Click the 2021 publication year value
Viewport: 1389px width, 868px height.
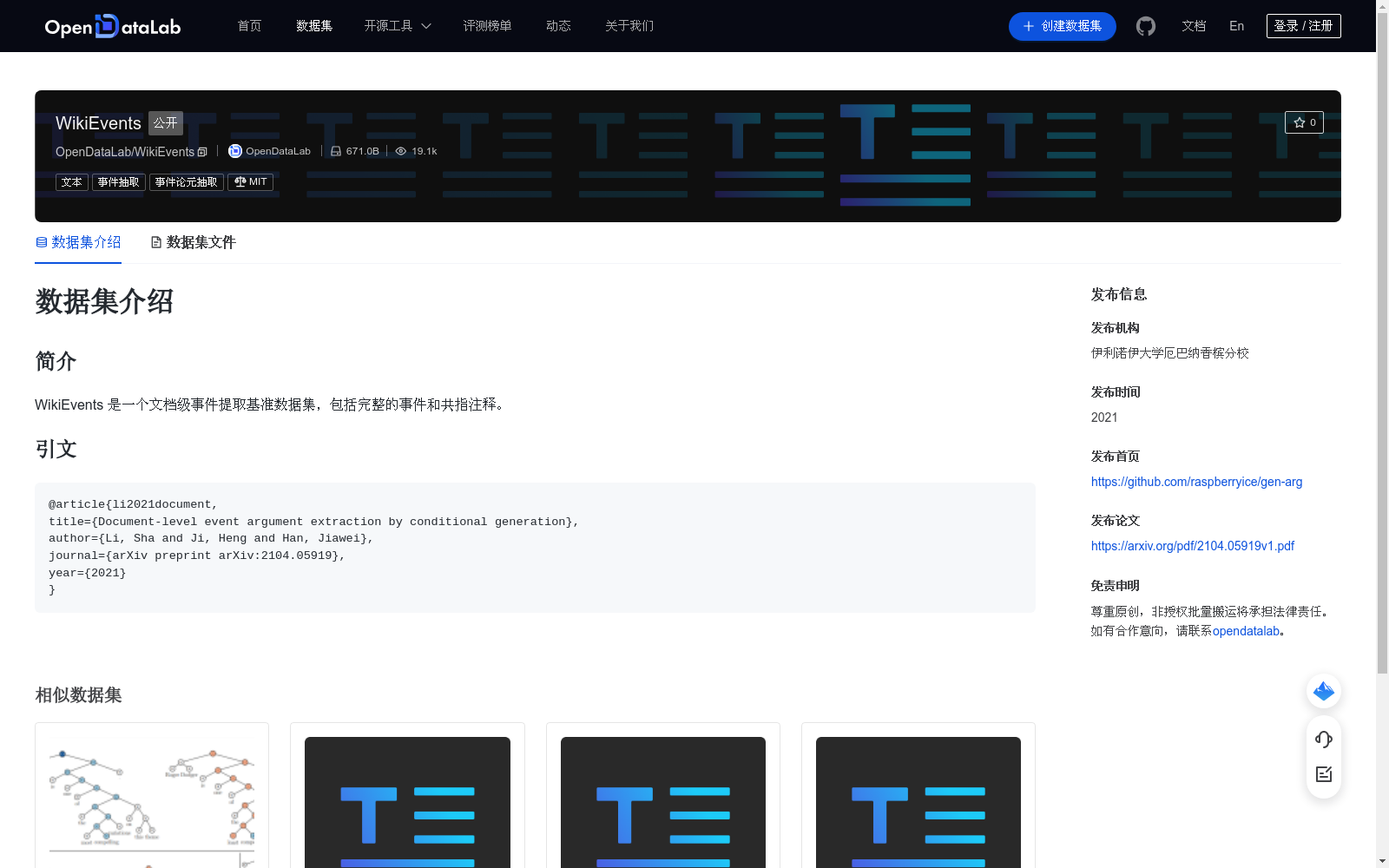point(1104,418)
